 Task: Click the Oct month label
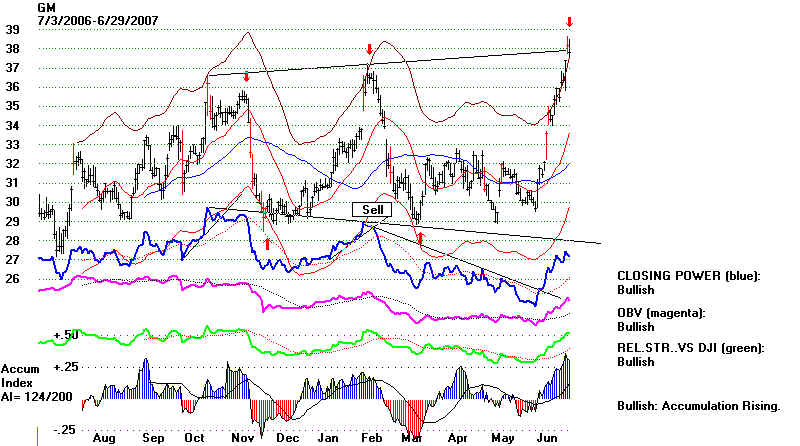pos(194,438)
